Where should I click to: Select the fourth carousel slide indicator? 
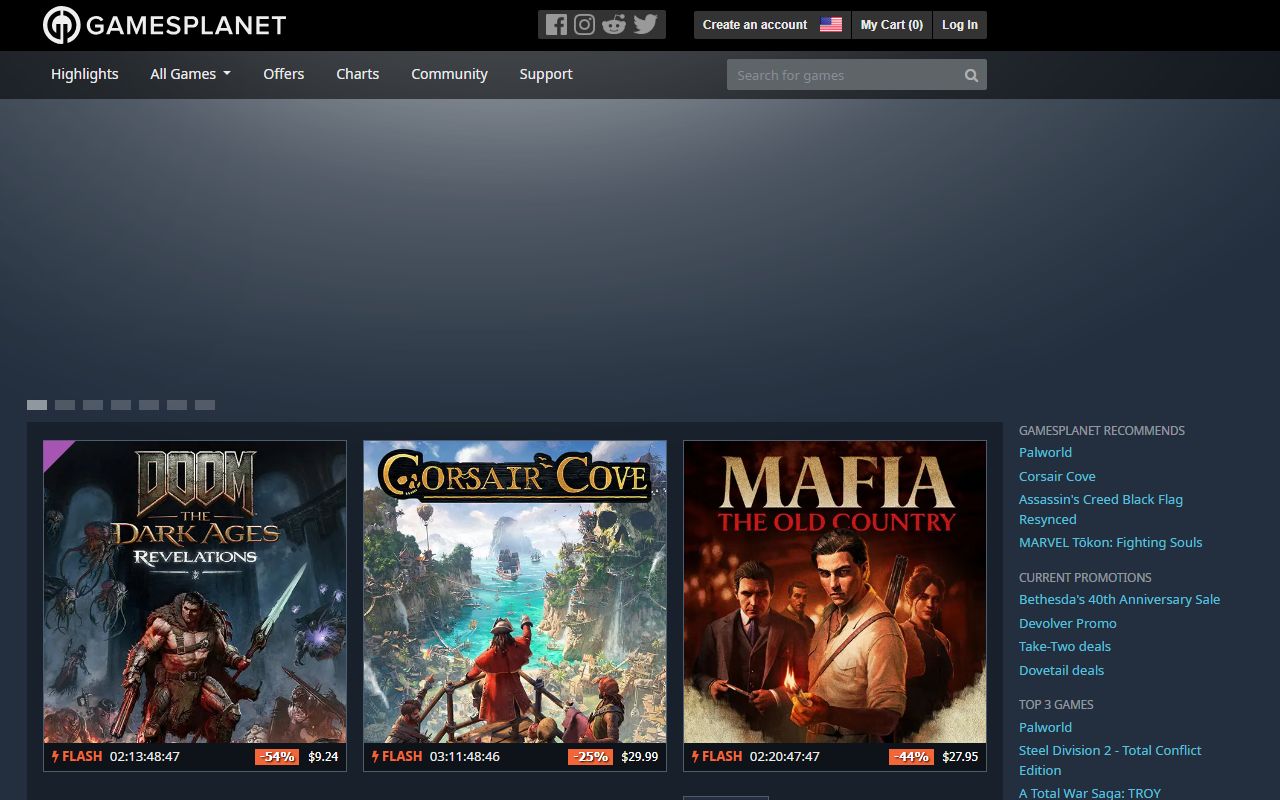click(121, 405)
